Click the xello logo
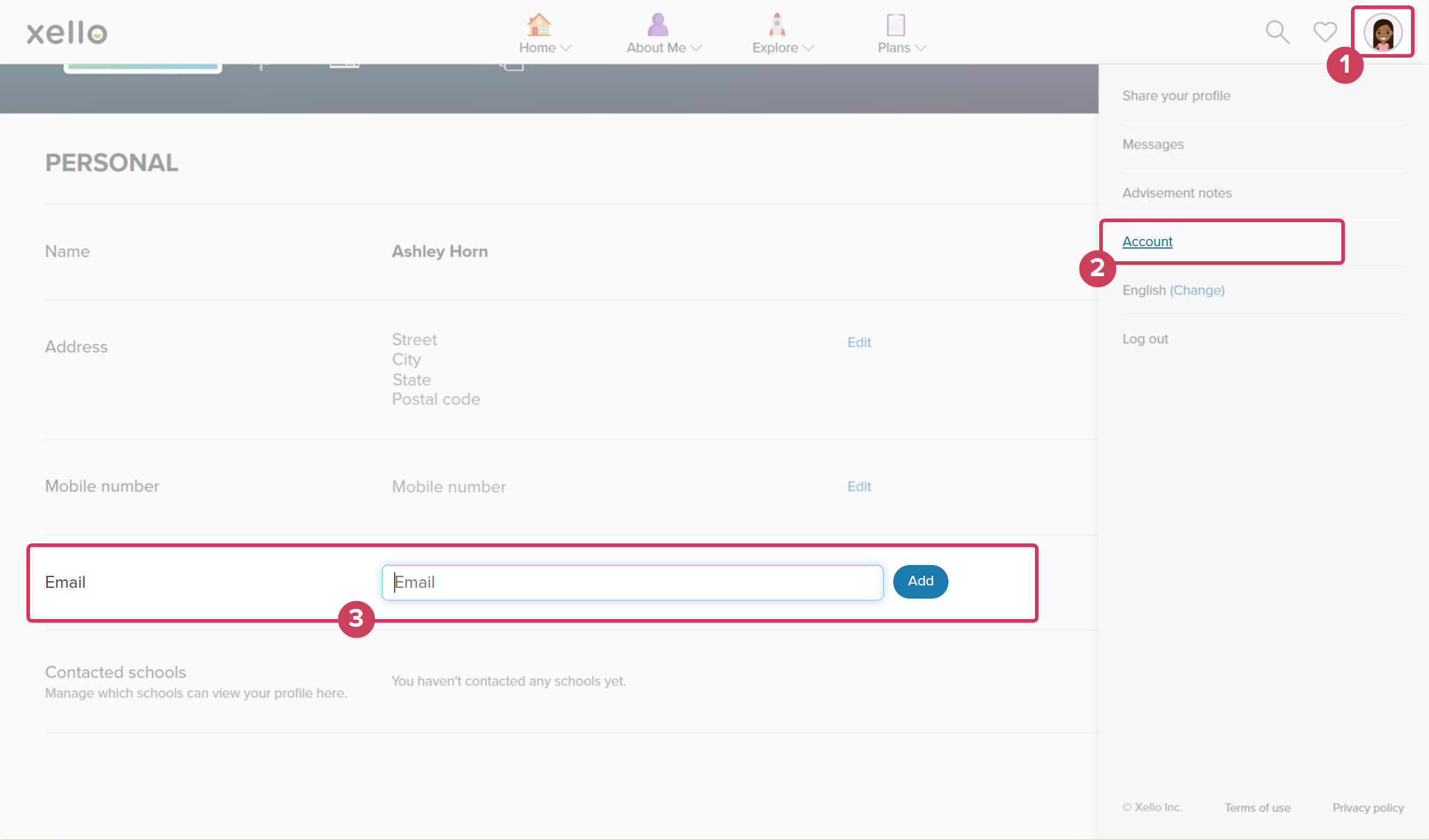1429x840 pixels. (x=66, y=32)
